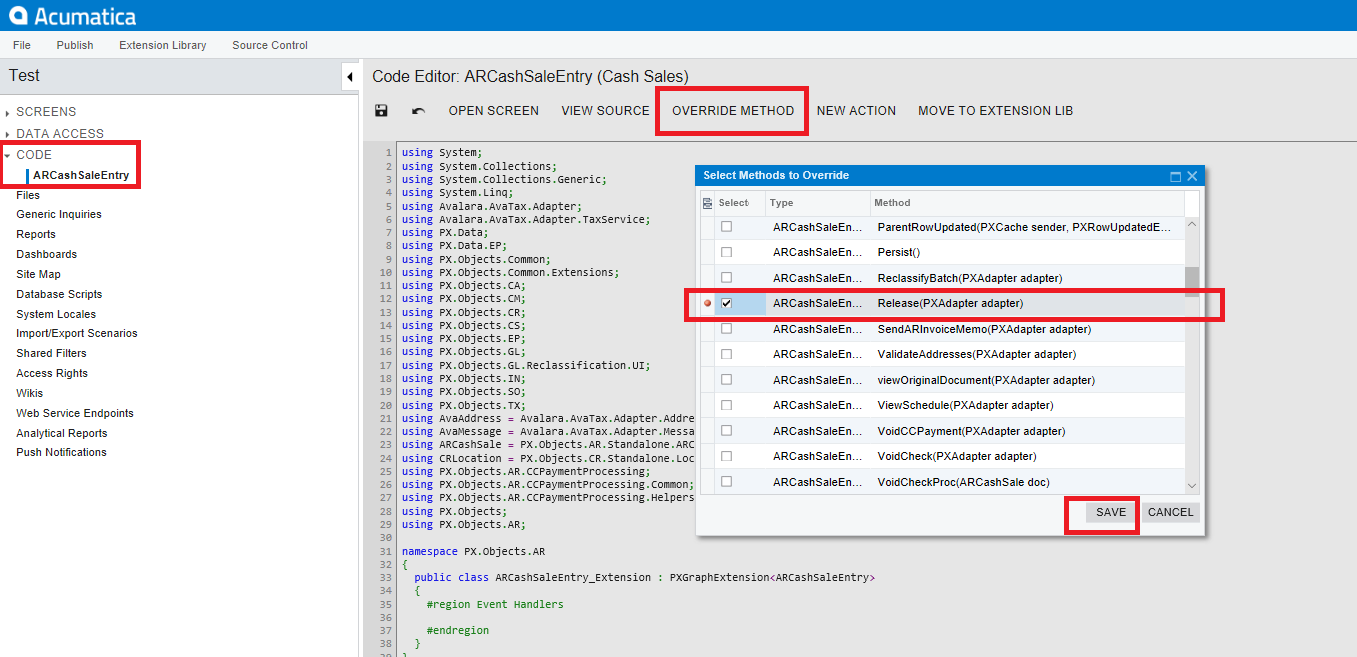The height and width of the screenshot is (657, 1357).
Task: Open Reports in the project tree
Action: (x=36, y=234)
